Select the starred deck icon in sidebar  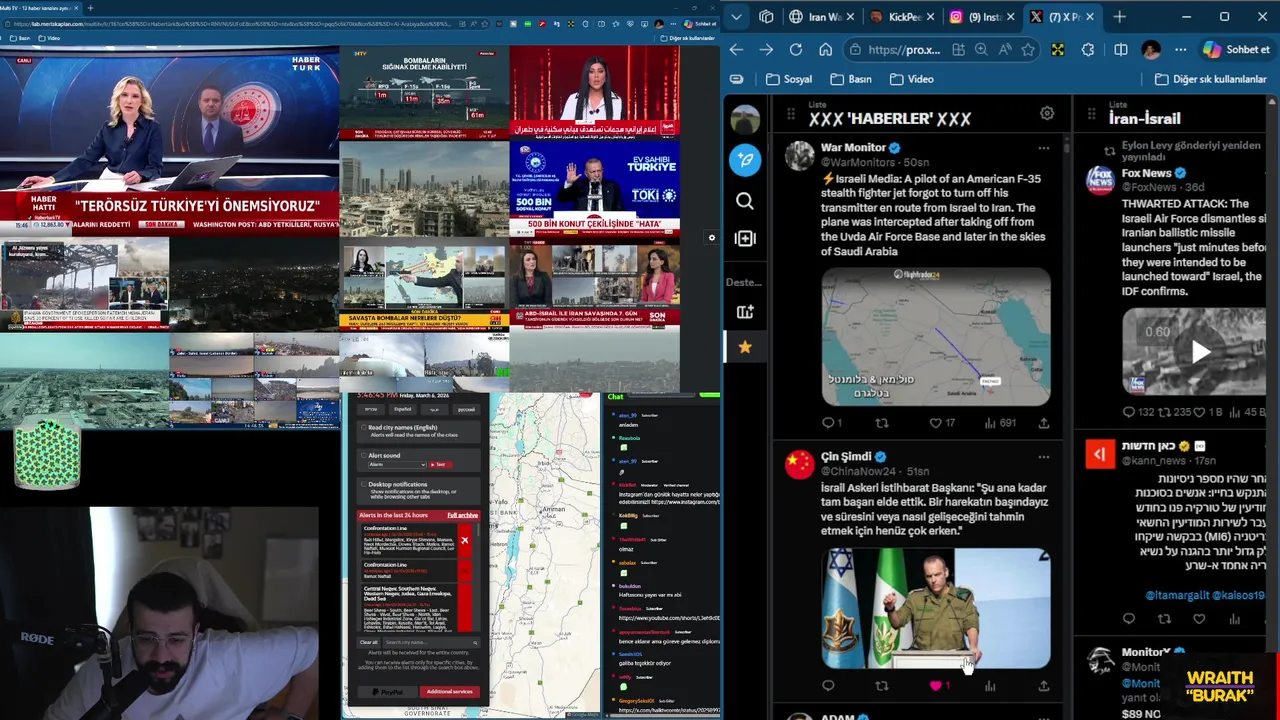[x=745, y=347]
